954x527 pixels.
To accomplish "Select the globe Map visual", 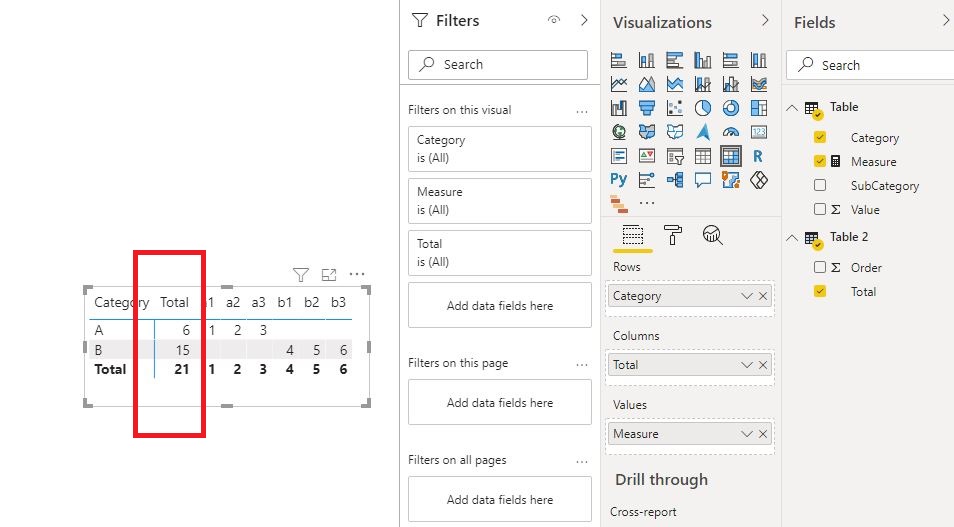I will pos(619,132).
